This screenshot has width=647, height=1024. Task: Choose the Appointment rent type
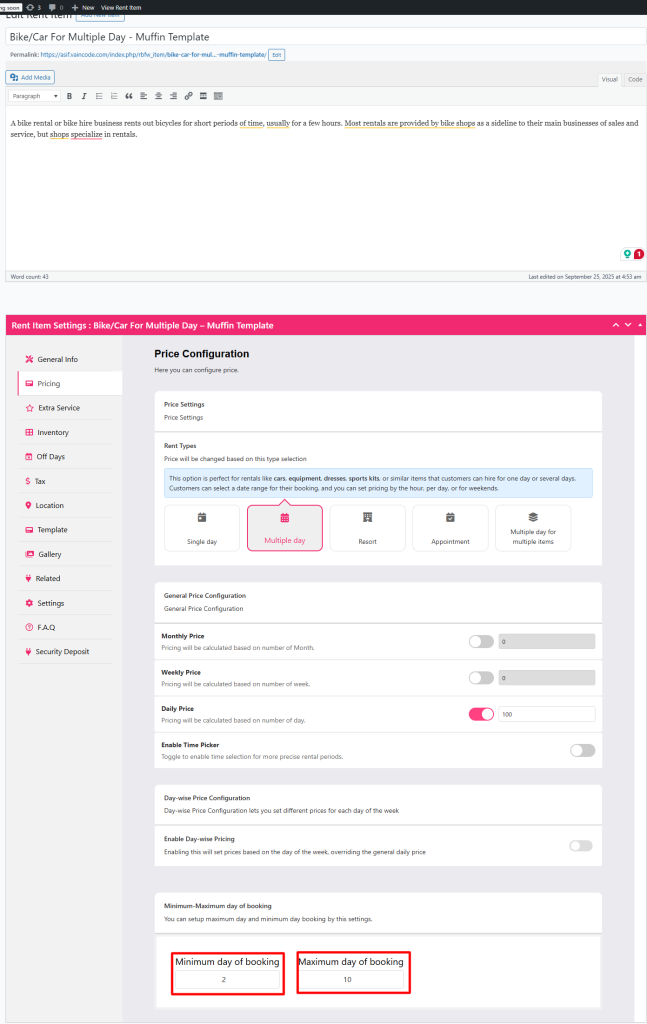click(450, 527)
